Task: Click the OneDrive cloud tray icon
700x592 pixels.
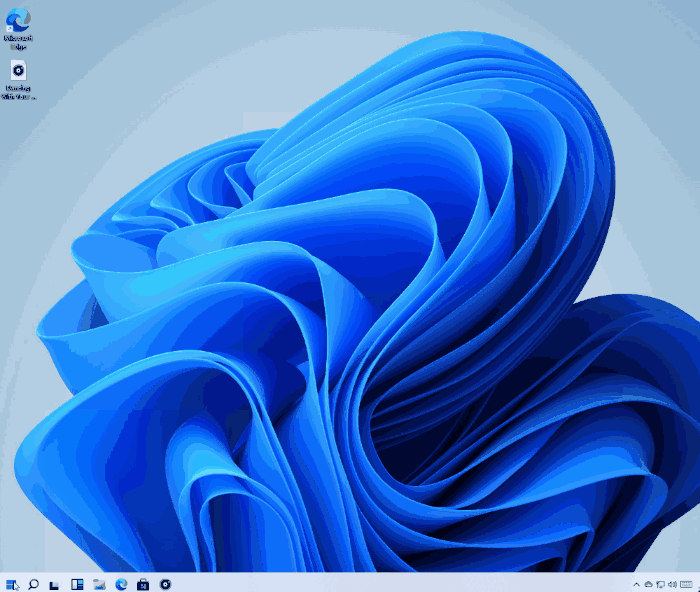Action: point(649,584)
